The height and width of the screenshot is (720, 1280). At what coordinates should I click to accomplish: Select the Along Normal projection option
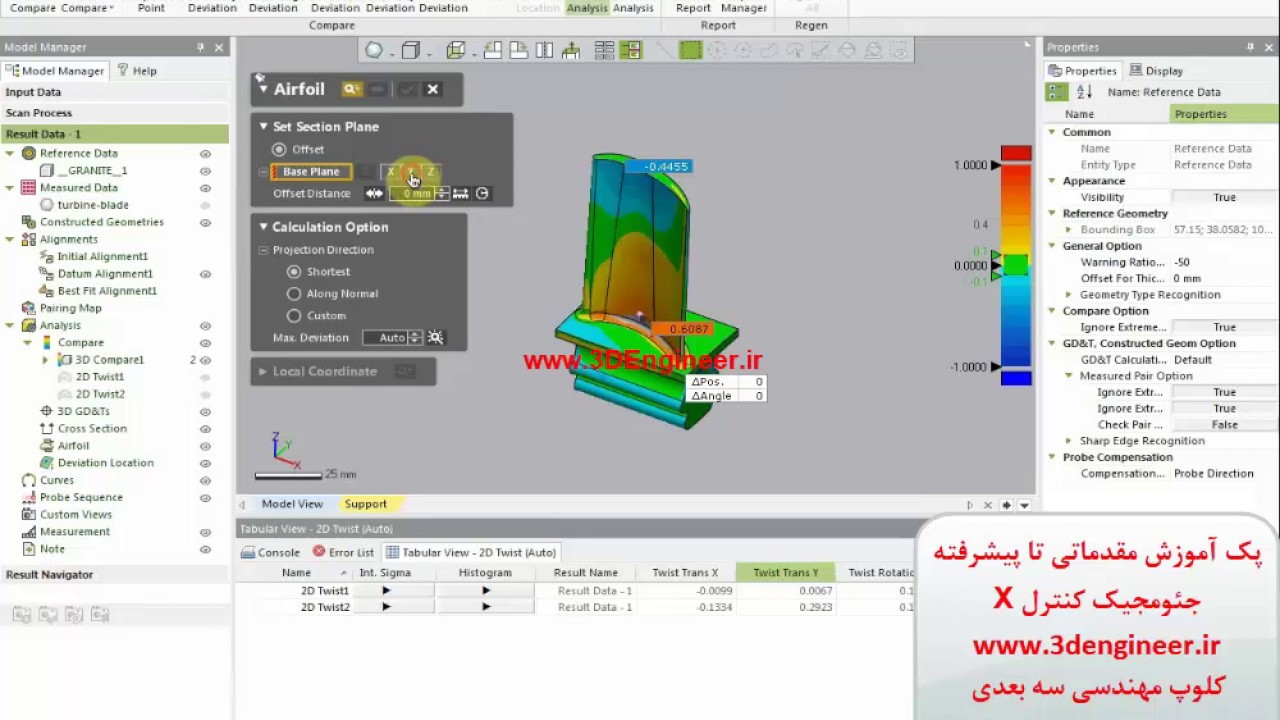(x=293, y=294)
